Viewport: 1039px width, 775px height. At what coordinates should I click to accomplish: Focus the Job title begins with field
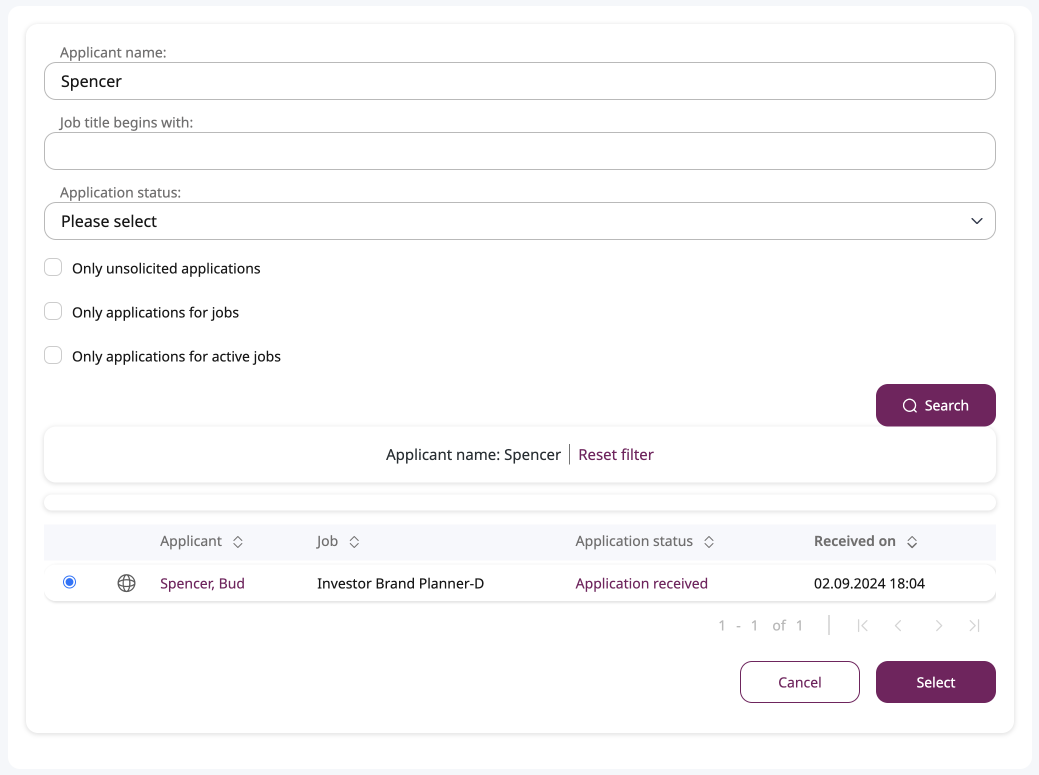(x=519, y=151)
